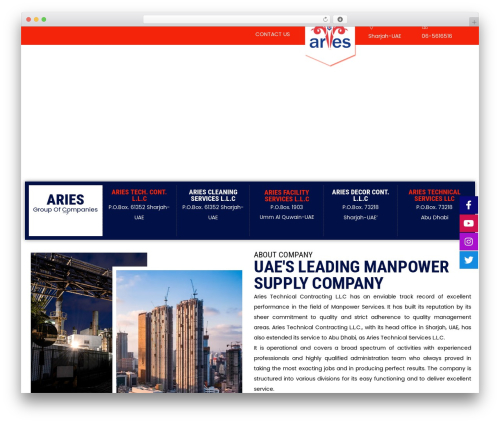Viewport: 500px width, 423px height.
Task: Select the ARIES DECOR CONT. L.L.C heading
Action: [x=360, y=195]
